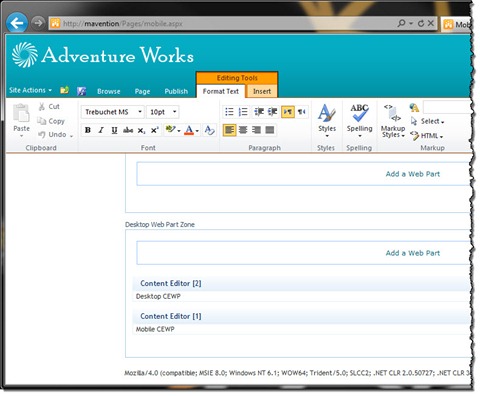The height and width of the screenshot is (396, 480).
Task: Align text left
Action: click(229, 130)
